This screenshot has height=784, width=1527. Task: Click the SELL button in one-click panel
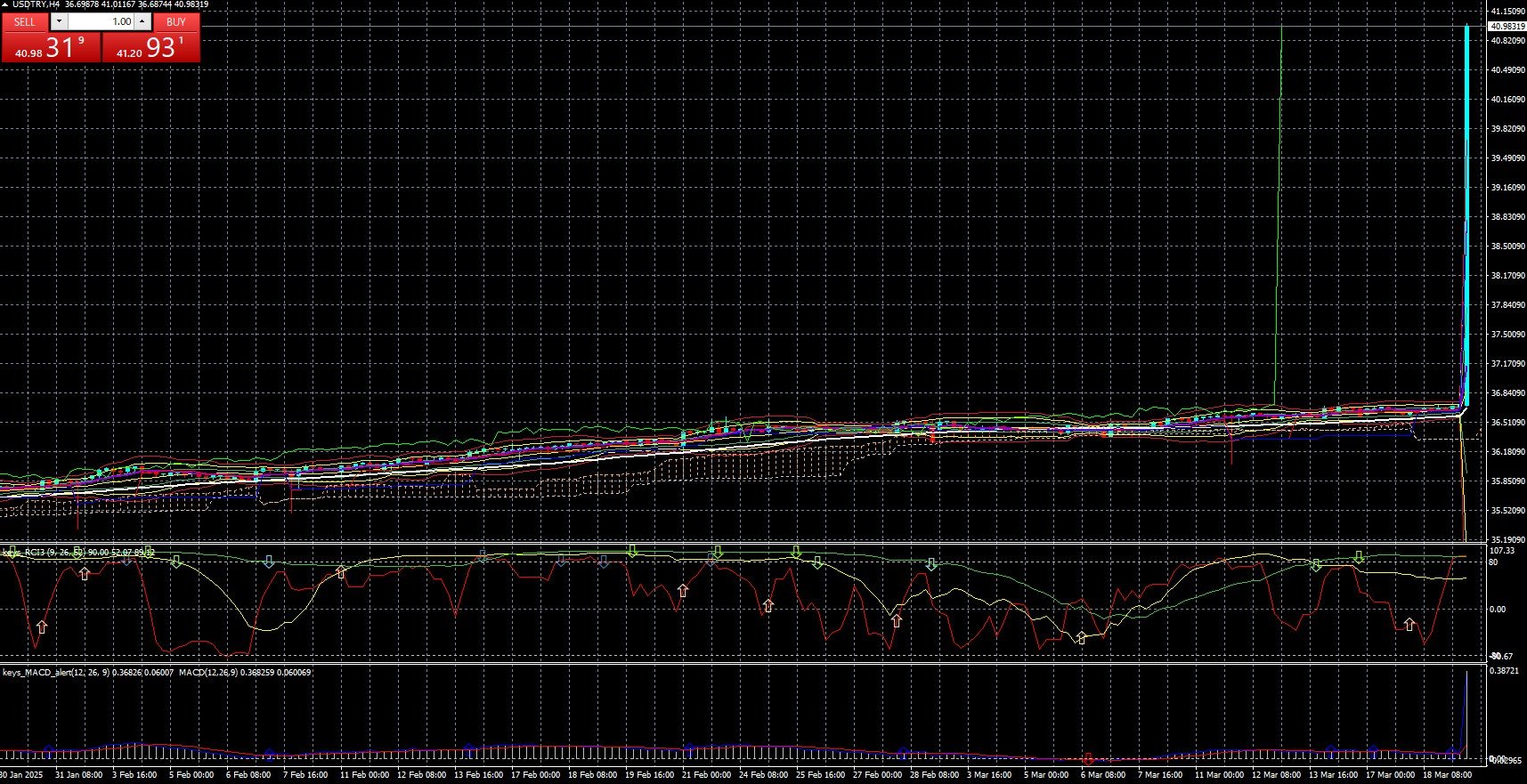click(x=25, y=21)
